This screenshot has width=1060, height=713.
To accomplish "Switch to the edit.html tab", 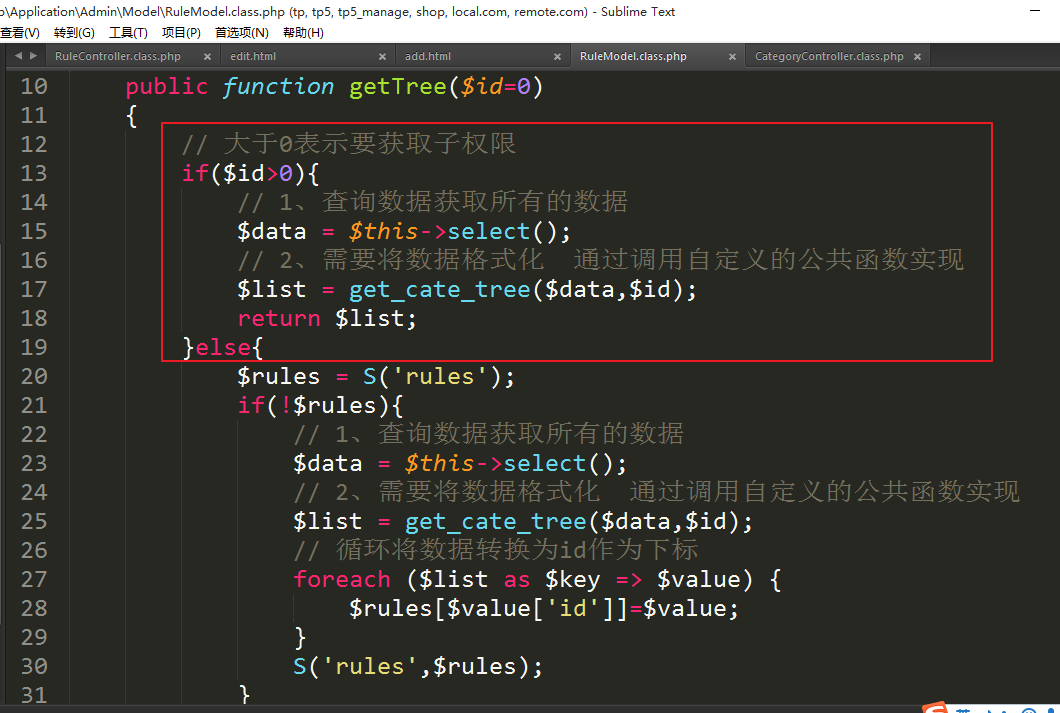I will coord(253,57).
